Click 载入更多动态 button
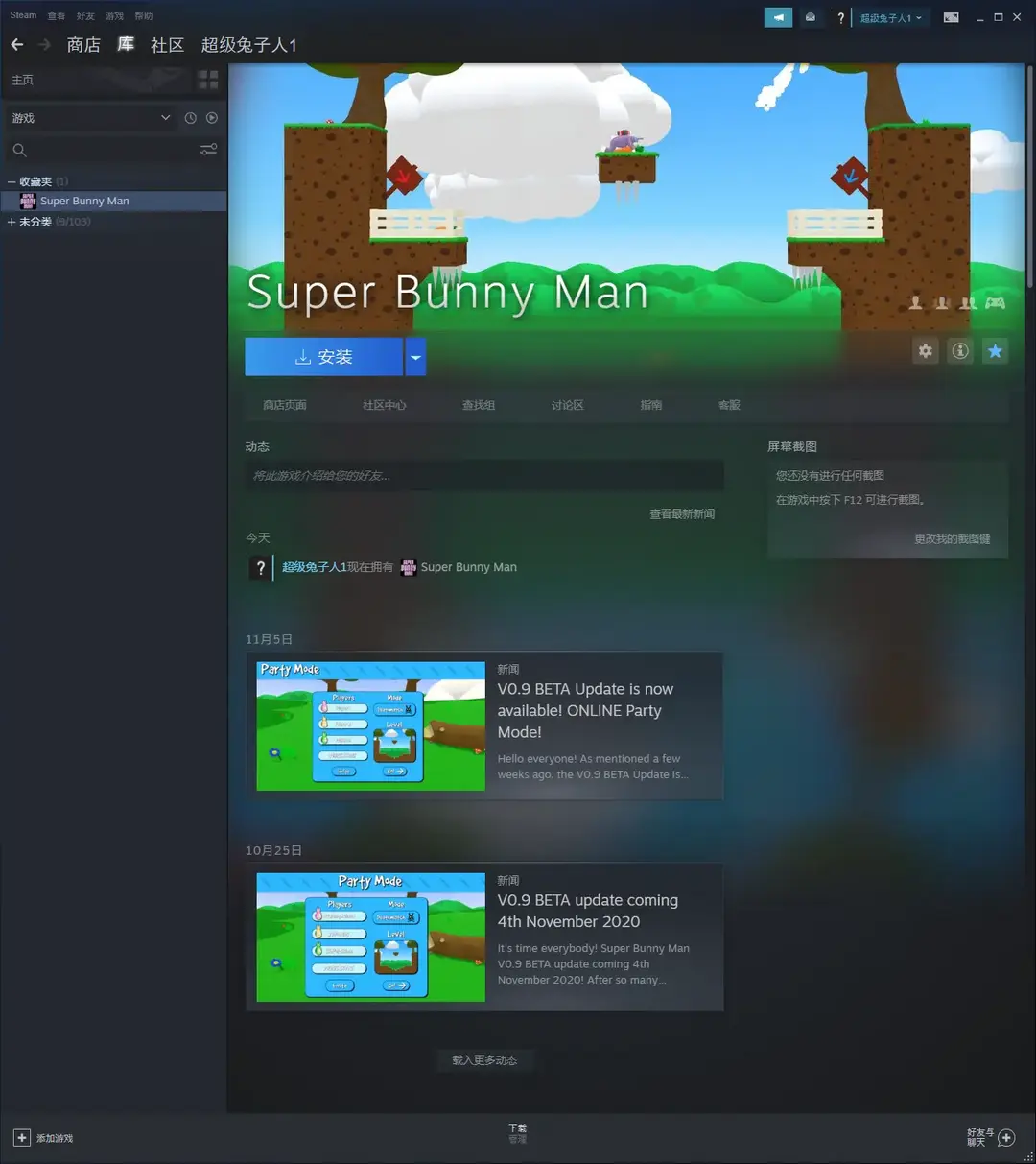 [x=484, y=1060]
